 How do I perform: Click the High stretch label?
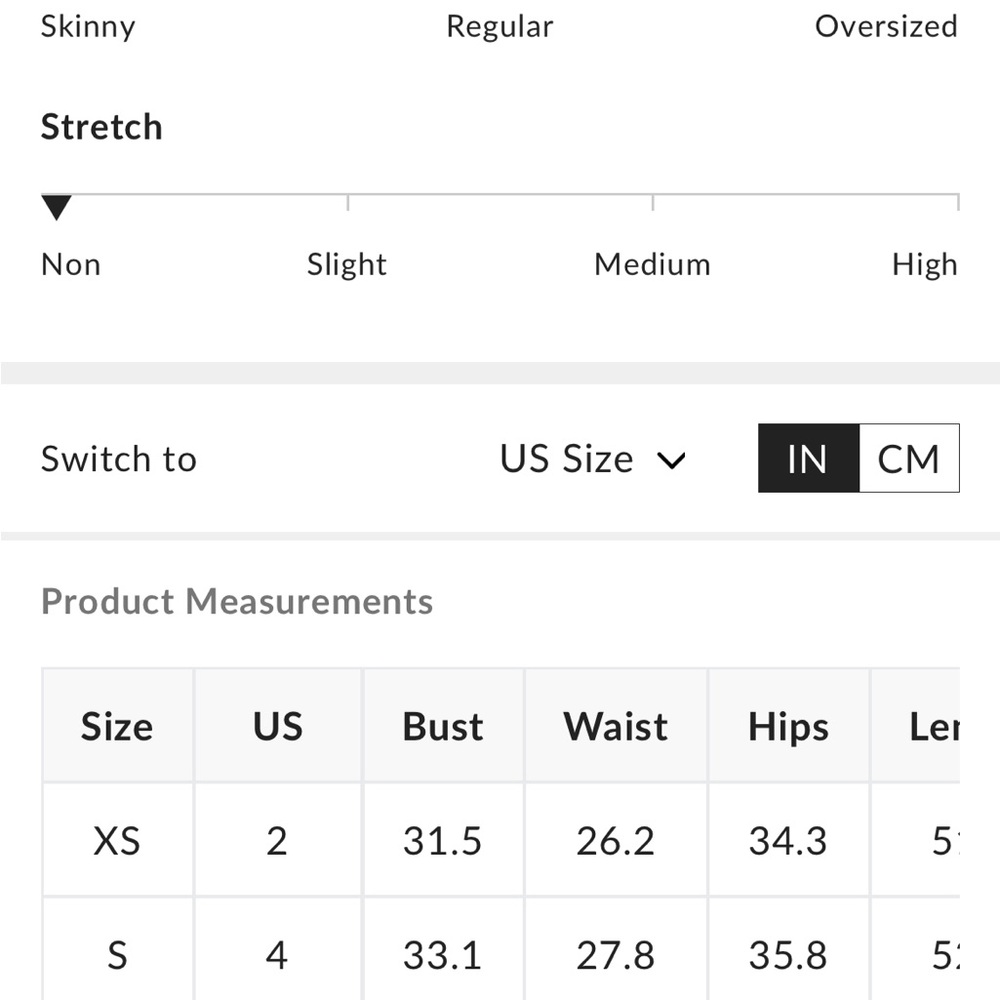coord(924,265)
